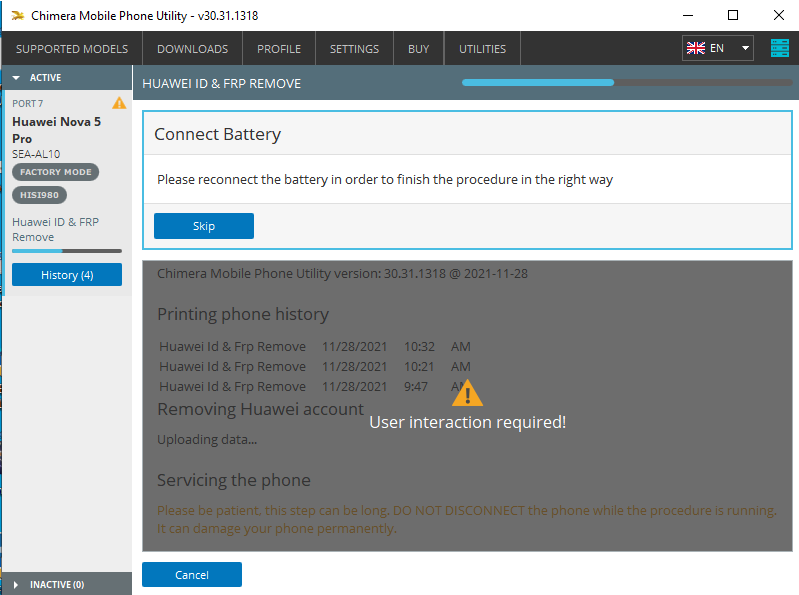The height and width of the screenshot is (595, 799).
Task: Click the UK flag language icon
Action: (696, 48)
